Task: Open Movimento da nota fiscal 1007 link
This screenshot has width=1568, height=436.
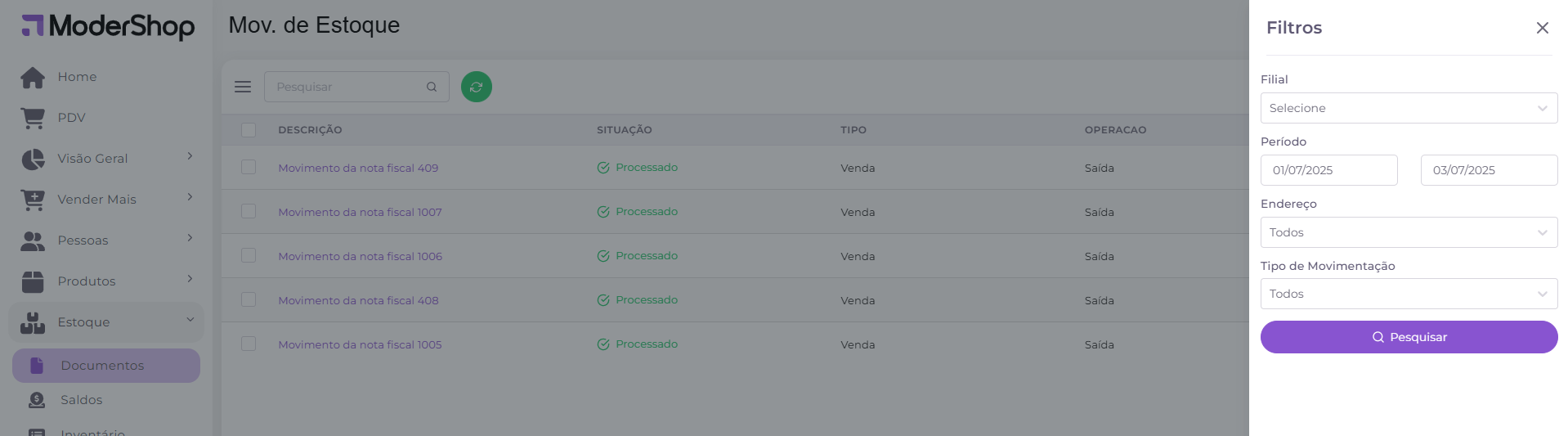Action: click(360, 212)
